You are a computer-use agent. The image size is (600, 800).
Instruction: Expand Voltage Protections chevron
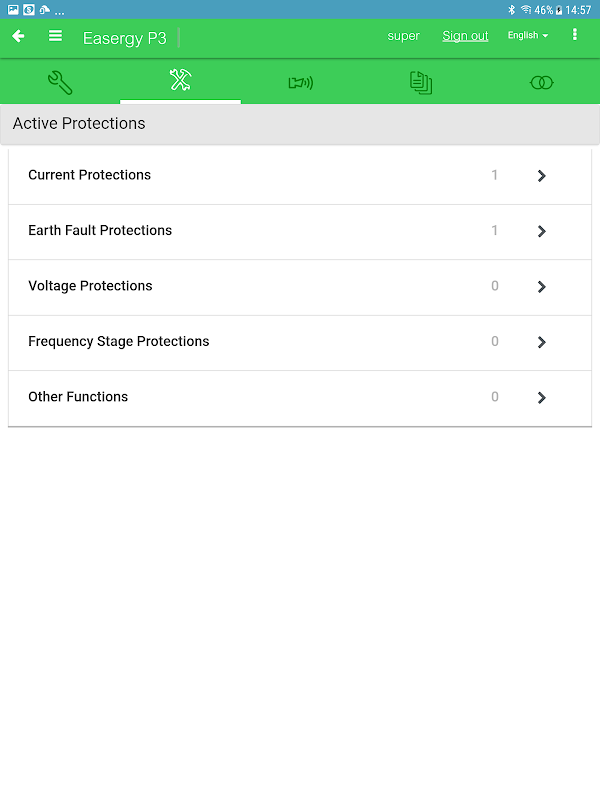point(541,287)
